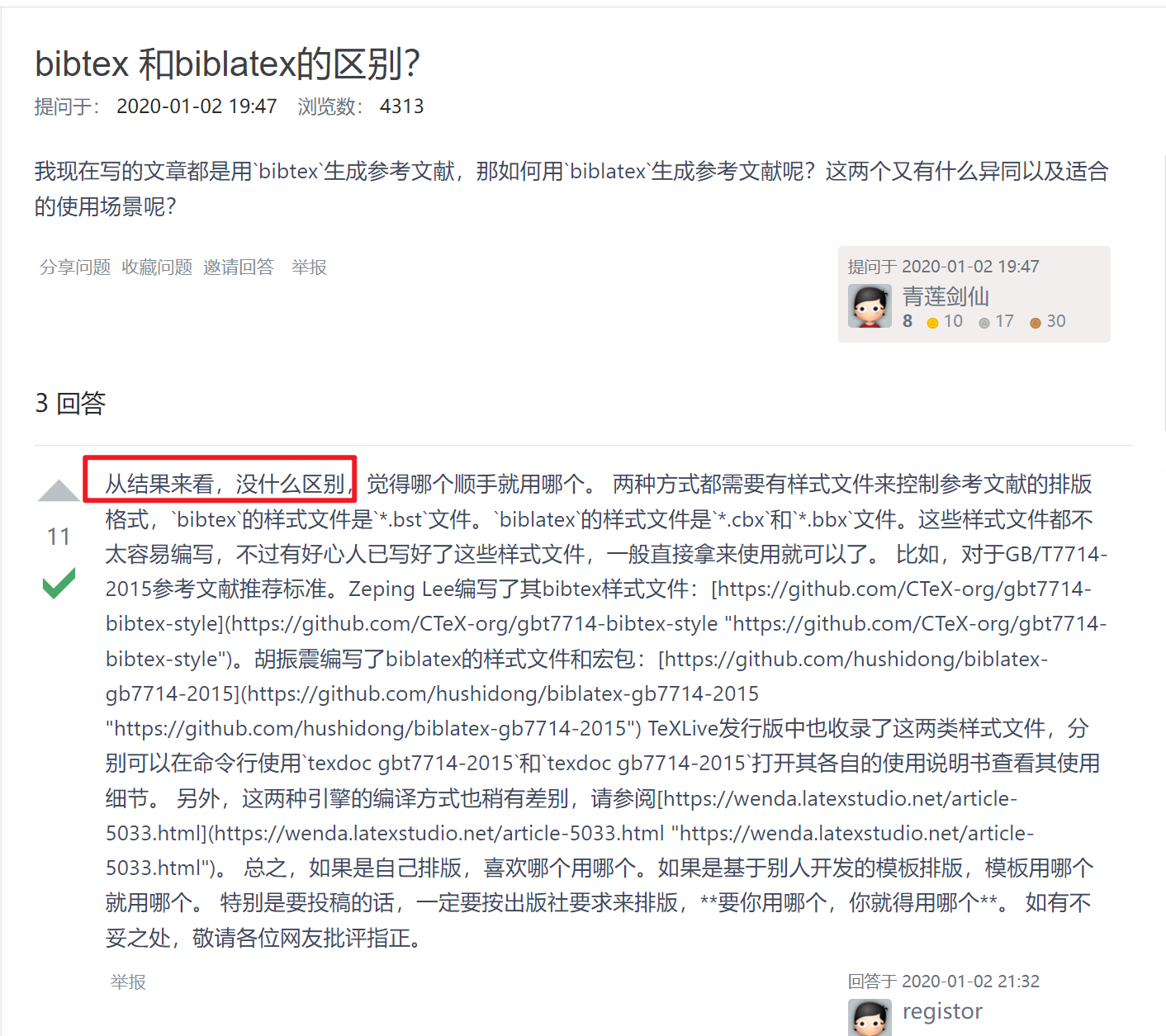Click the question title bibtex 和biblatex的区别
1166x1036 pixels.
tap(228, 64)
